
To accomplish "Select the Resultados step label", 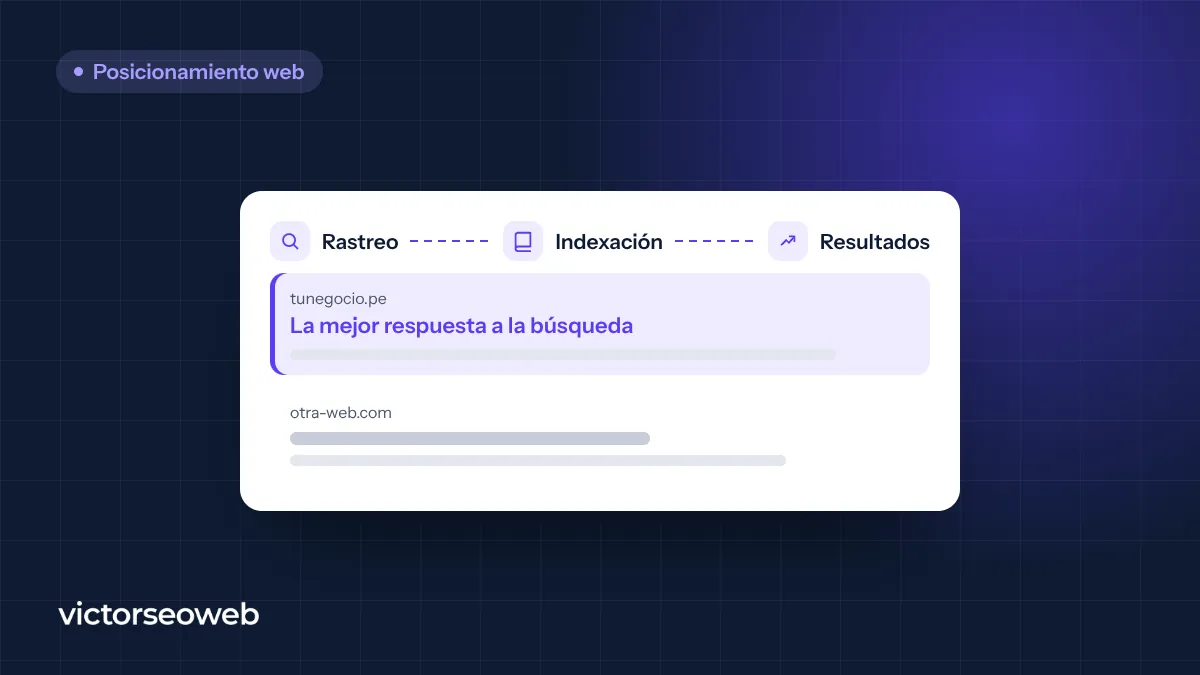I will pyautogui.click(x=875, y=242).
